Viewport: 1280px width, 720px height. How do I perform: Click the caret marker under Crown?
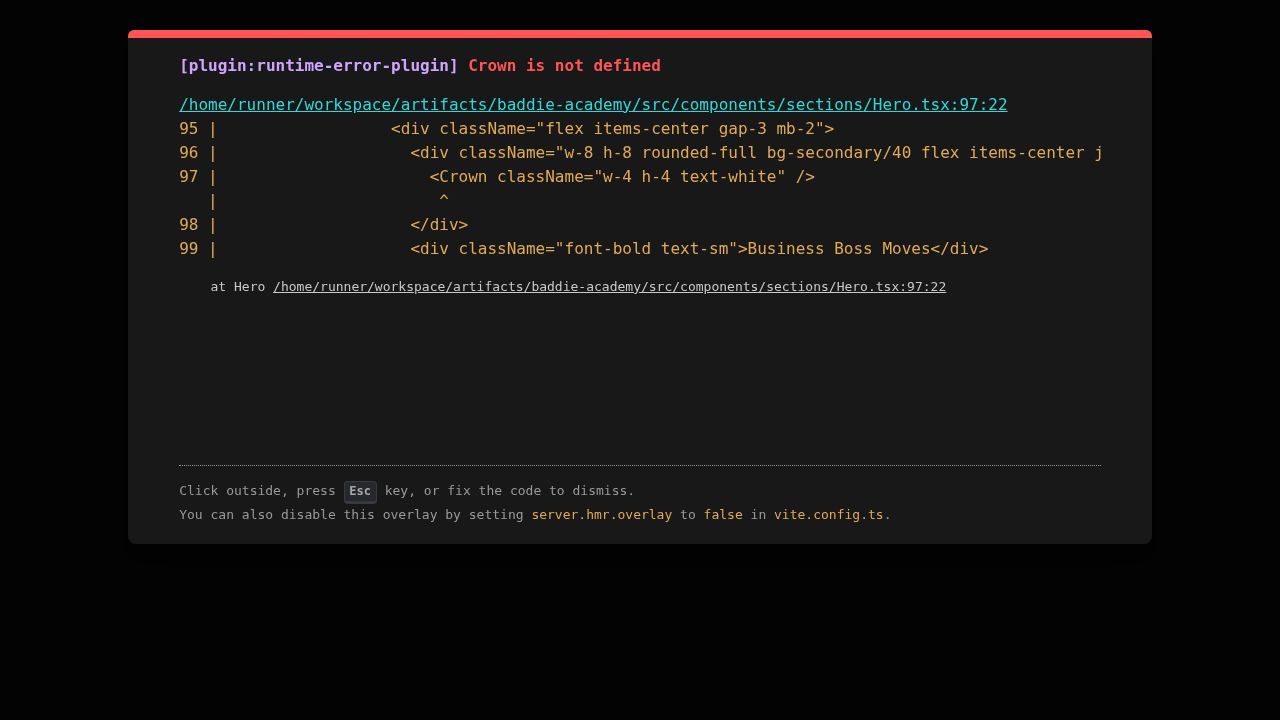pos(444,201)
